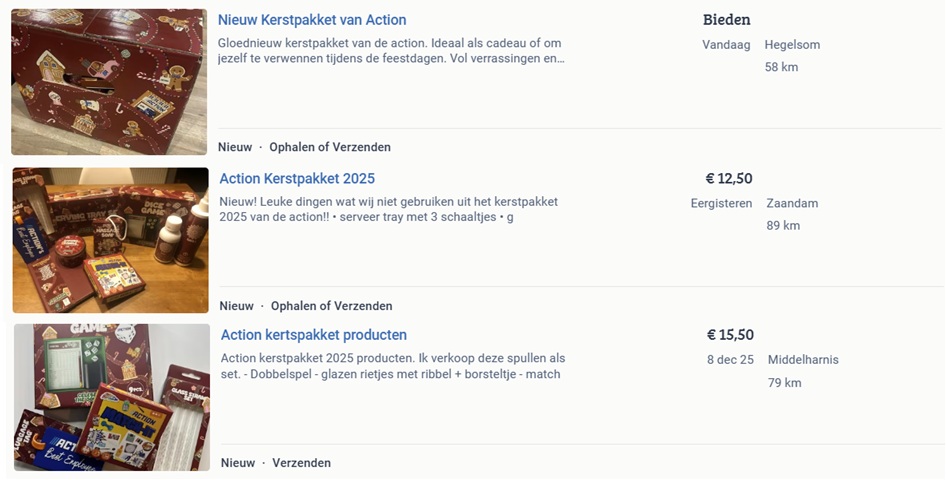Click the 'Bieden' price label
Viewport: 946px width, 480px height.
tap(726, 20)
